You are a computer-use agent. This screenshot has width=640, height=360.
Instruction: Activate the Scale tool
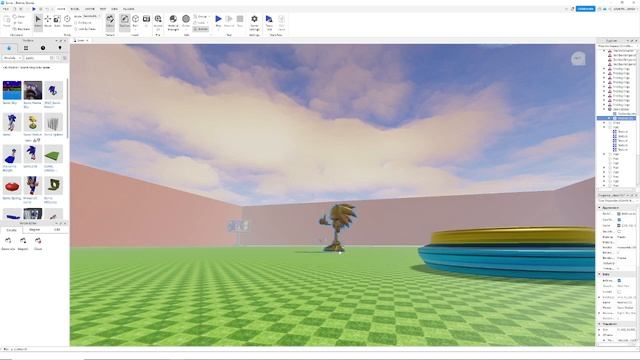point(57,21)
